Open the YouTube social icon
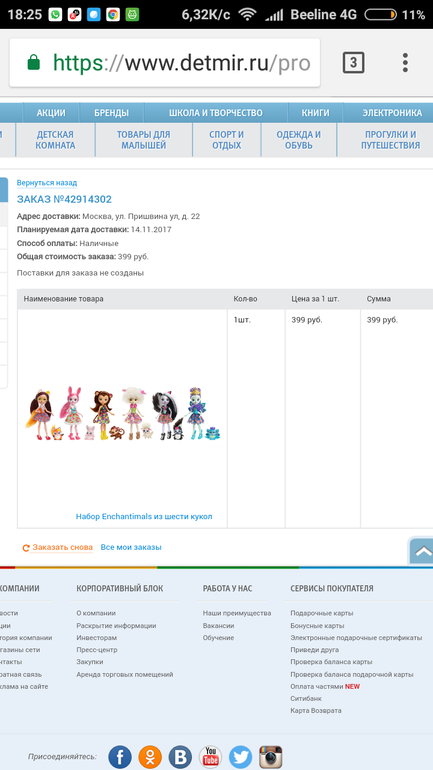The width and height of the screenshot is (433, 770). tap(210, 757)
